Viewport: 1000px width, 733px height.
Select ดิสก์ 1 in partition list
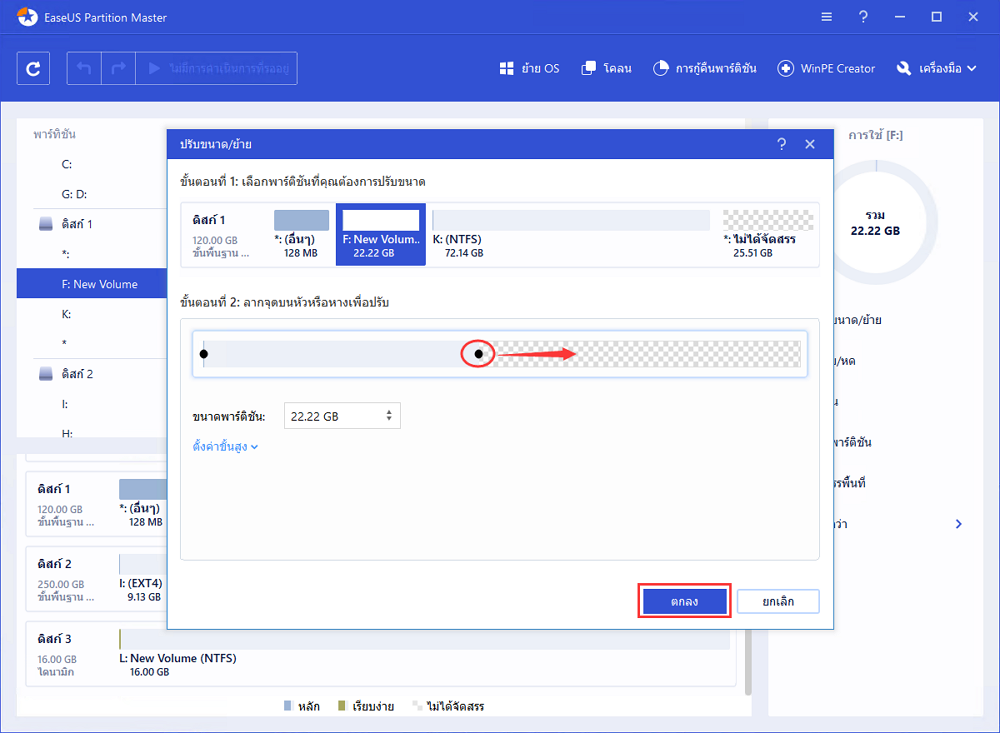point(77,224)
